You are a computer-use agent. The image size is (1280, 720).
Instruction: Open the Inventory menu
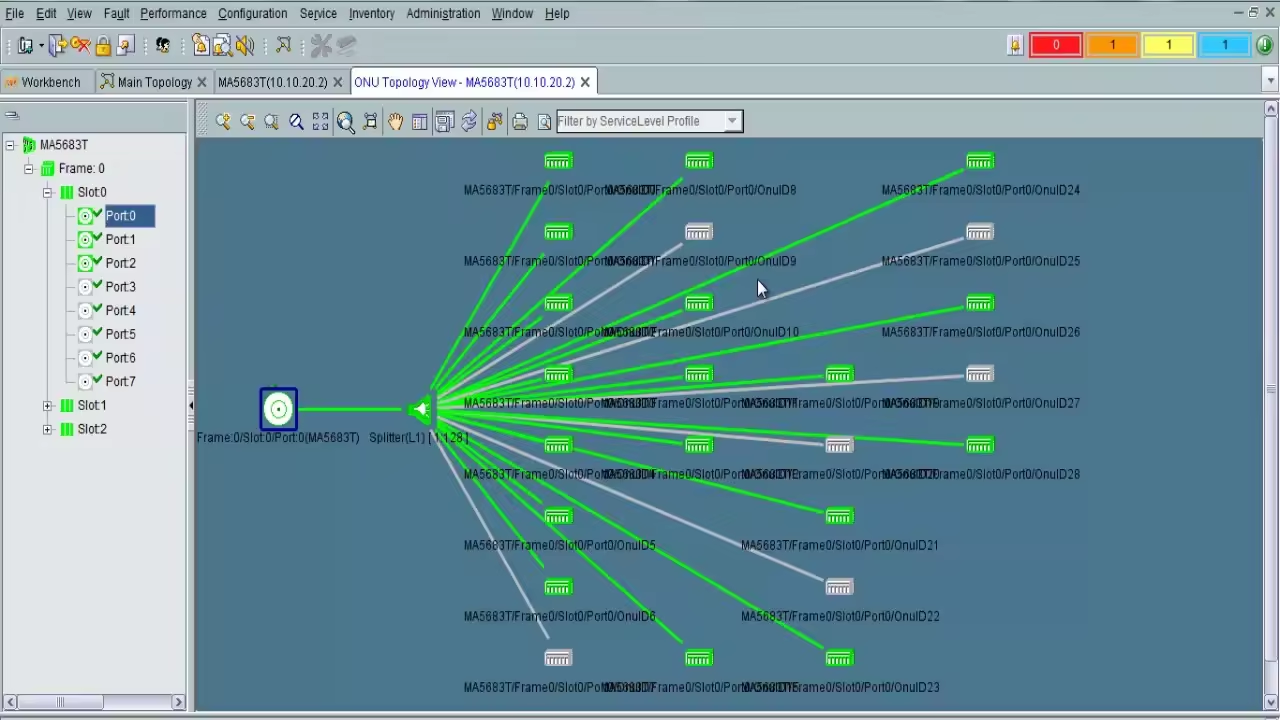coord(371,13)
